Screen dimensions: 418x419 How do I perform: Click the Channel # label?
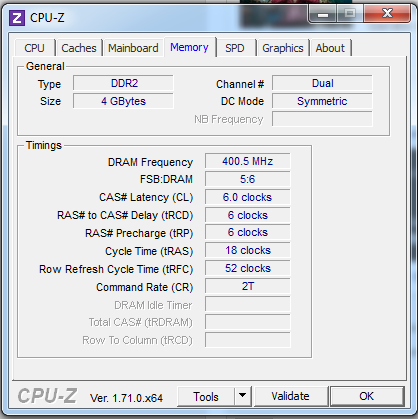240,84
